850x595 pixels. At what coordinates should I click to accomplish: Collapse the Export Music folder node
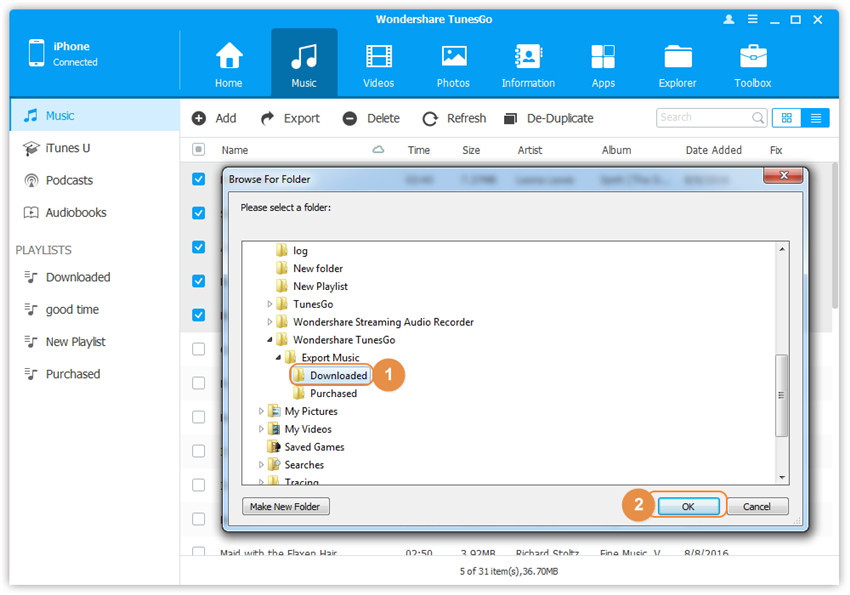[278, 358]
